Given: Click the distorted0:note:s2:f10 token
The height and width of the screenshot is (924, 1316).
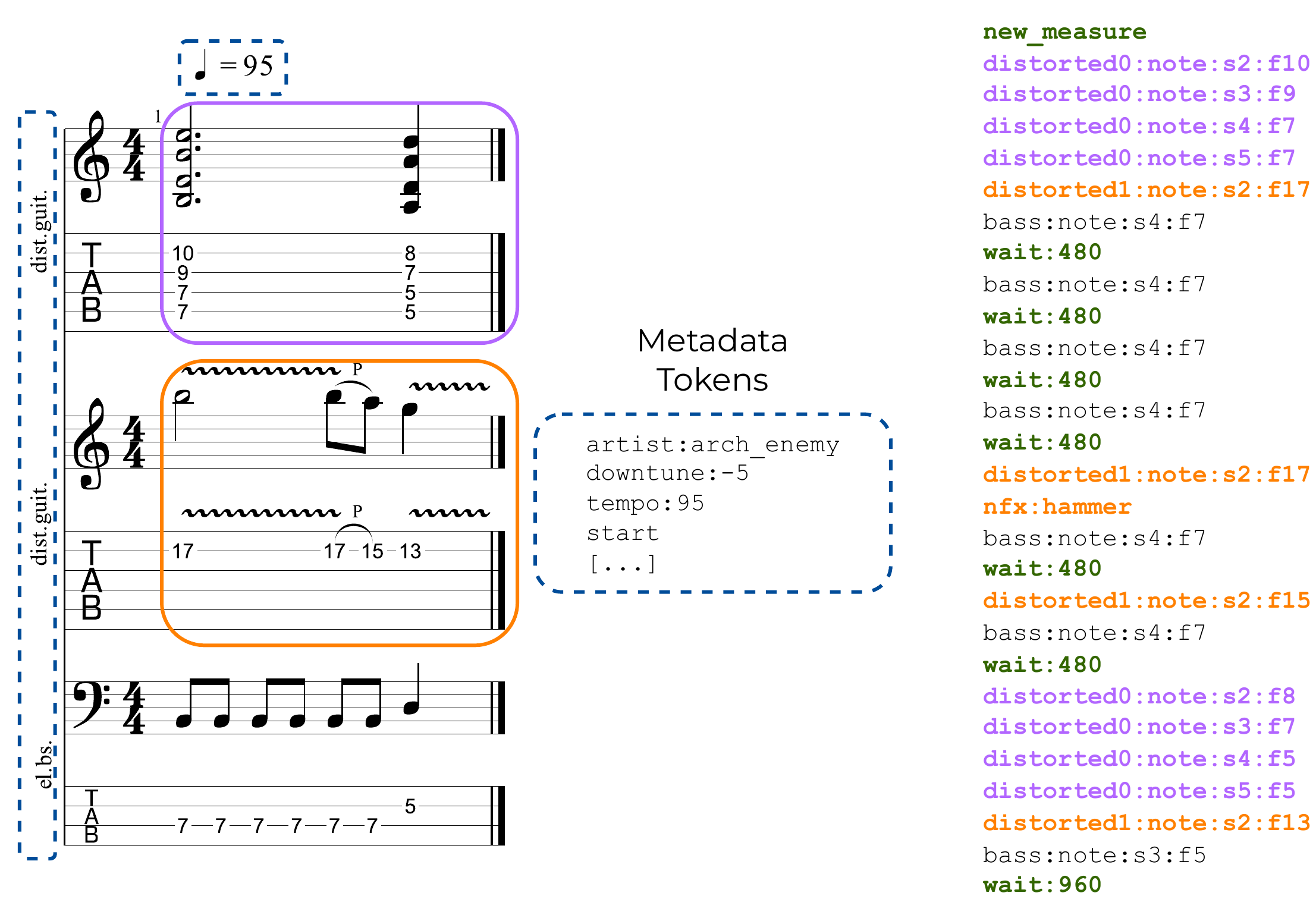Looking at the screenshot, I should tap(1145, 63).
